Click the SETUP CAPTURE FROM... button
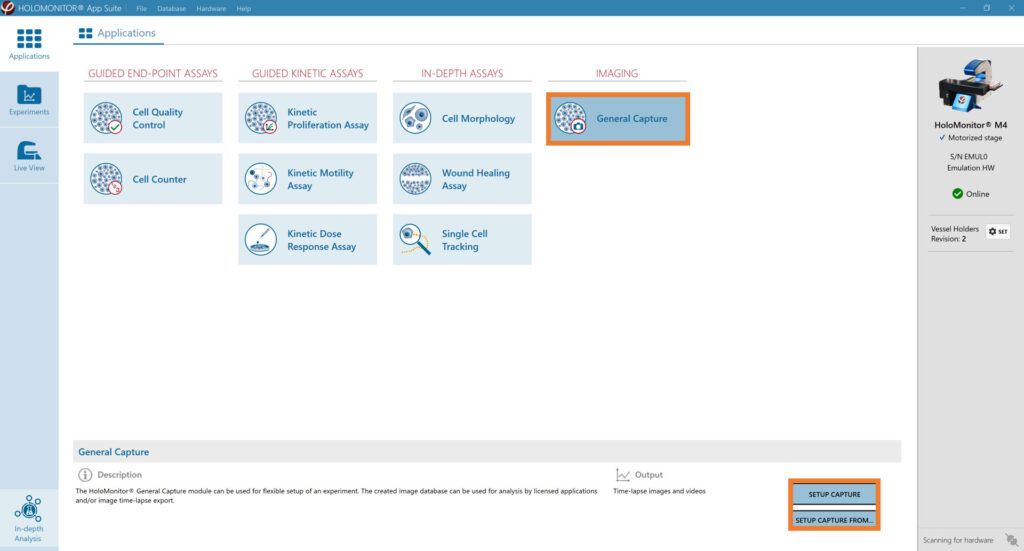 834,520
